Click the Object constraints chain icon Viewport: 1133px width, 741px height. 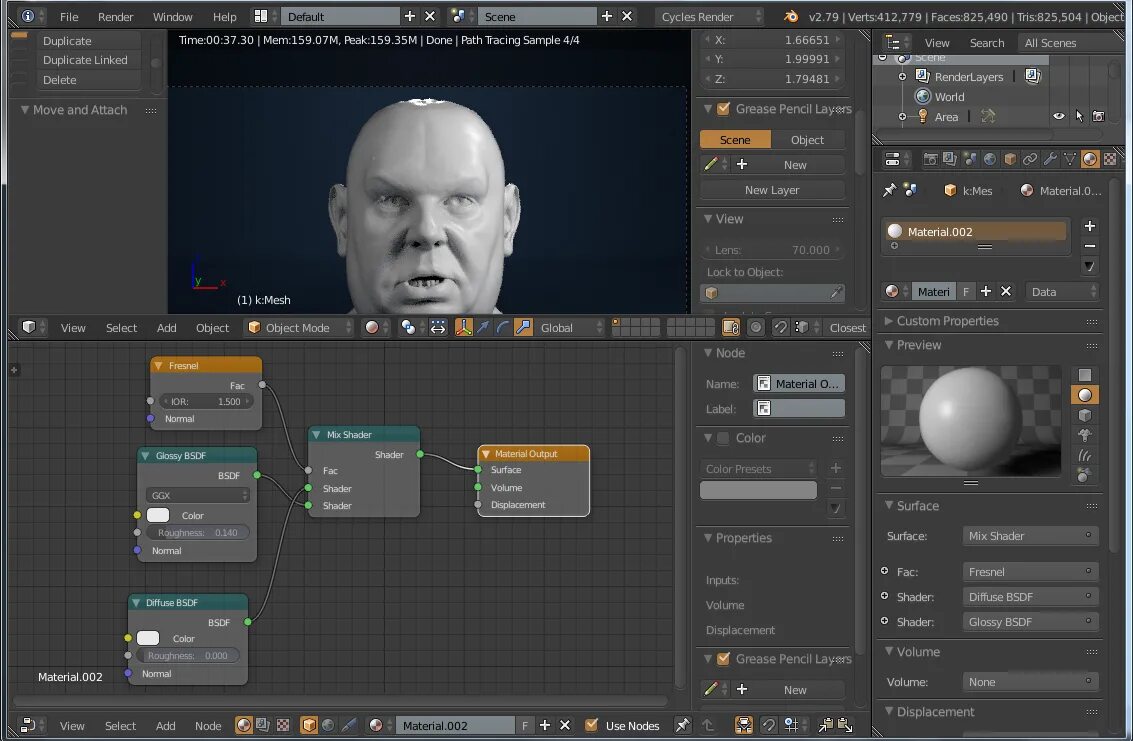(x=1030, y=159)
